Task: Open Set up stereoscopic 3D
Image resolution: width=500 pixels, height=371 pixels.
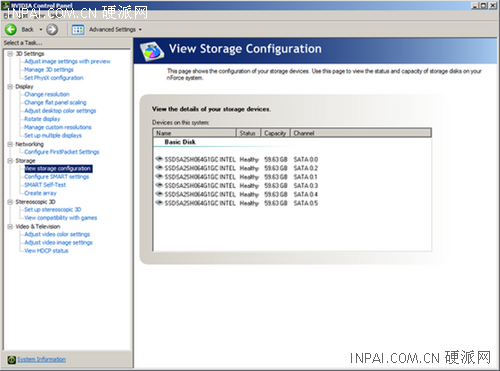Action: pos(53,210)
